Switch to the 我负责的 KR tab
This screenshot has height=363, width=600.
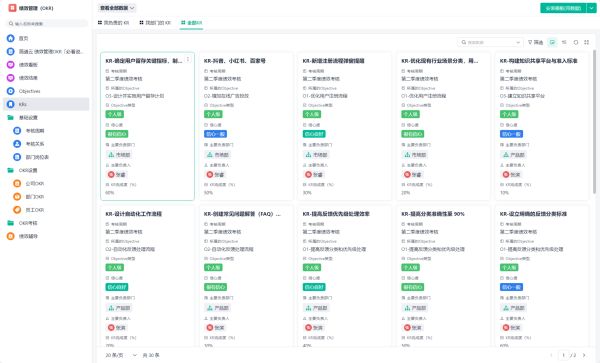(x=114, y=23)
